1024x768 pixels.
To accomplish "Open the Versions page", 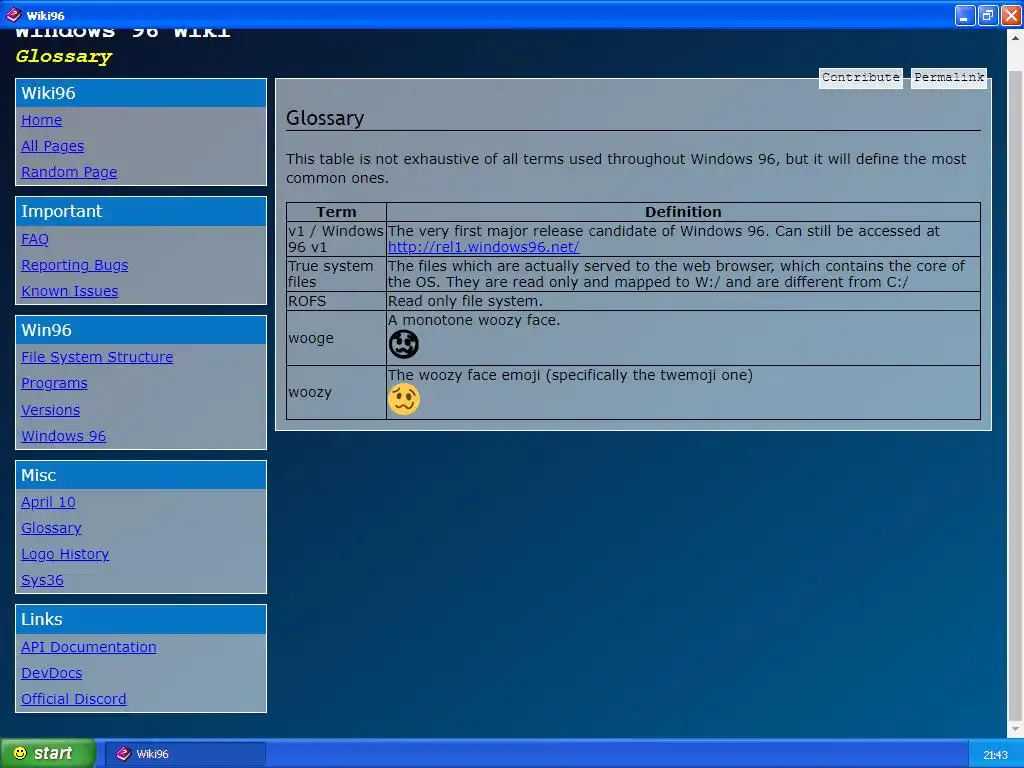I will click(x=50, y=410).
